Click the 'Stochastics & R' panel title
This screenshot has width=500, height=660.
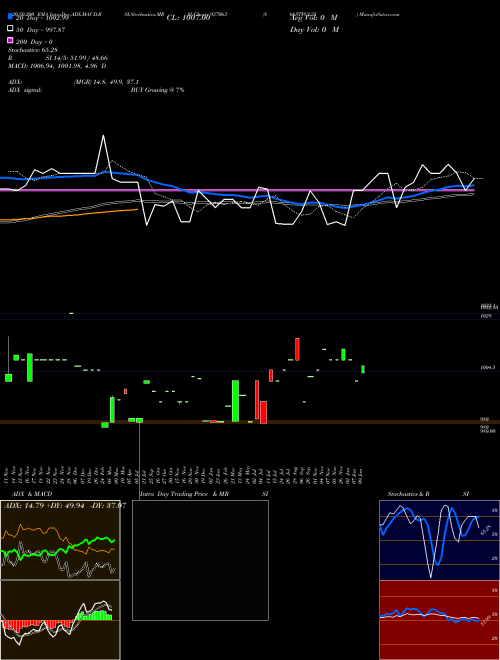tap(408, 494)
